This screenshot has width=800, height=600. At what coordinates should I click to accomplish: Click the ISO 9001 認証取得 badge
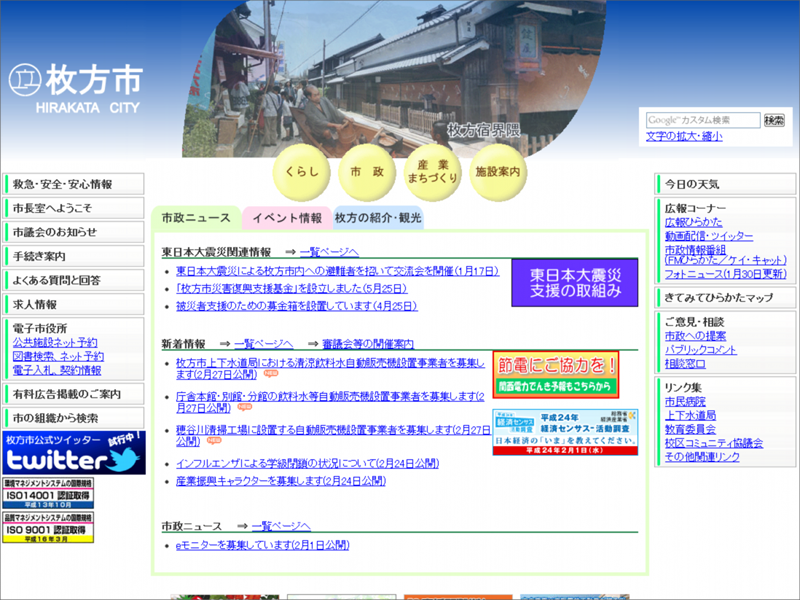click(x=48, y=530)
